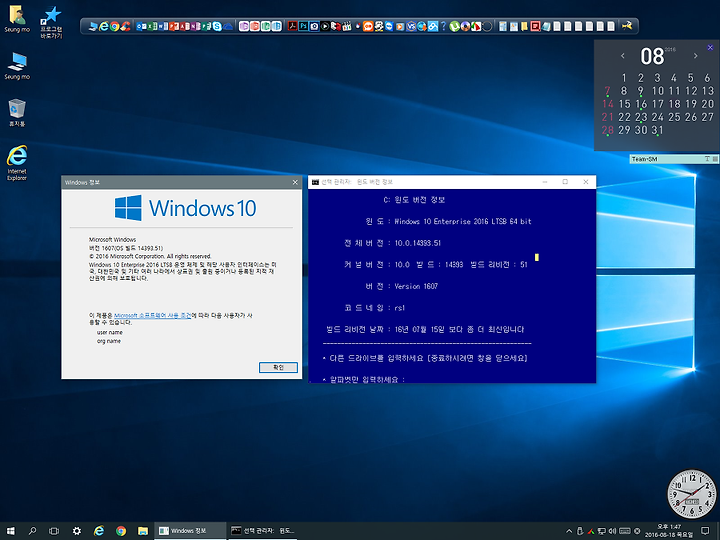
Task: Click the blue question mark help icon
Action: 444,26
